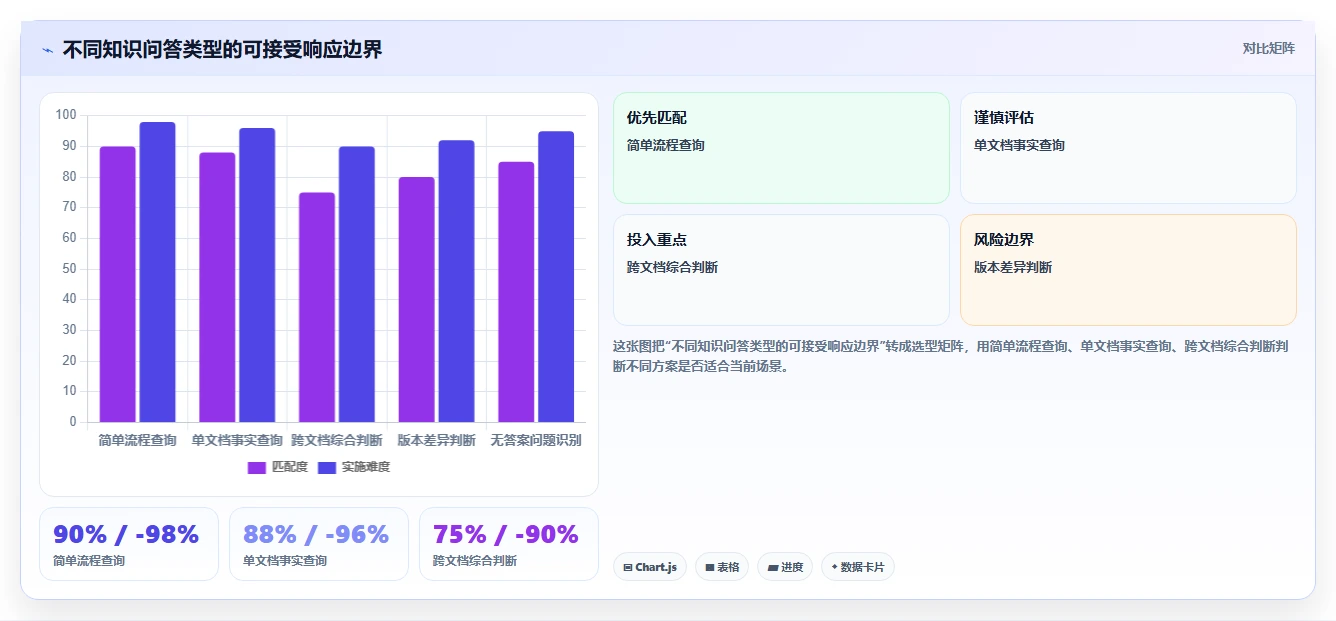Click the 数据卡片 tag chip
The height and width of the screenshot is (621, 1336).
[x=858, y=567]
